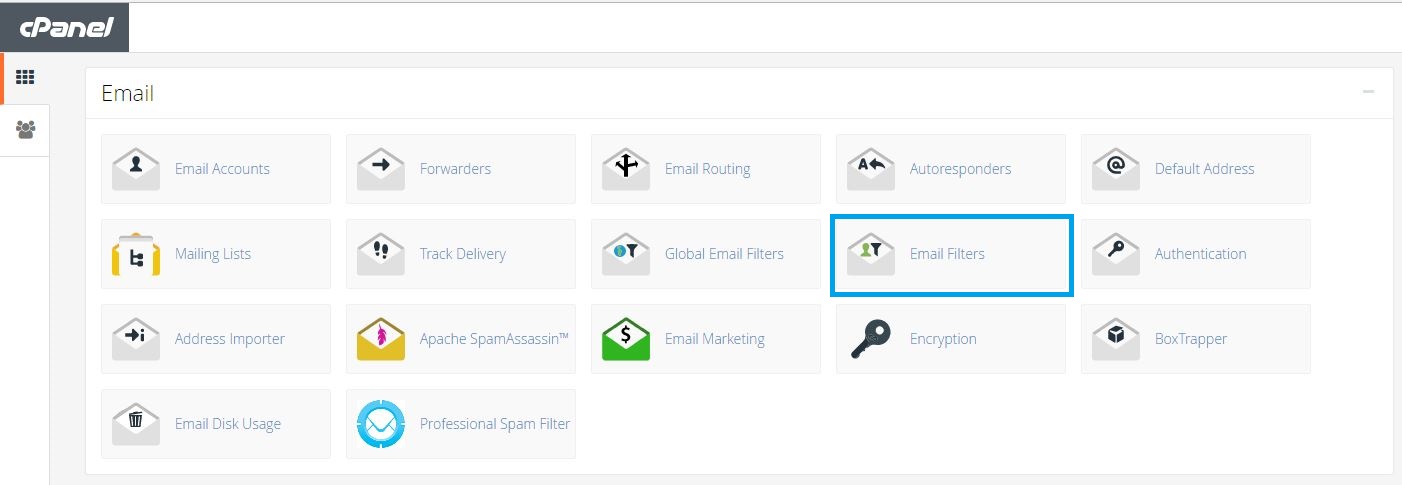1402x485 pixels.
Task: Go to the Authentication link
Action: click(x=1200, y=254)
